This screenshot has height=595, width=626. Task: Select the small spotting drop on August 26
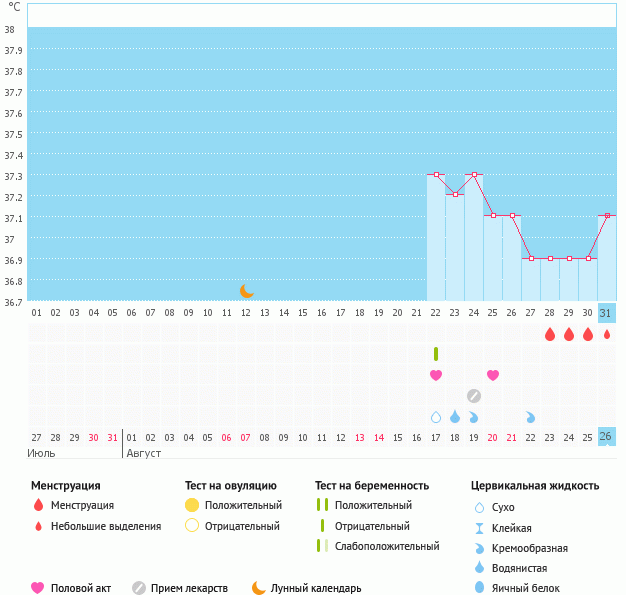pyautogui.click(x=606, y=335)
